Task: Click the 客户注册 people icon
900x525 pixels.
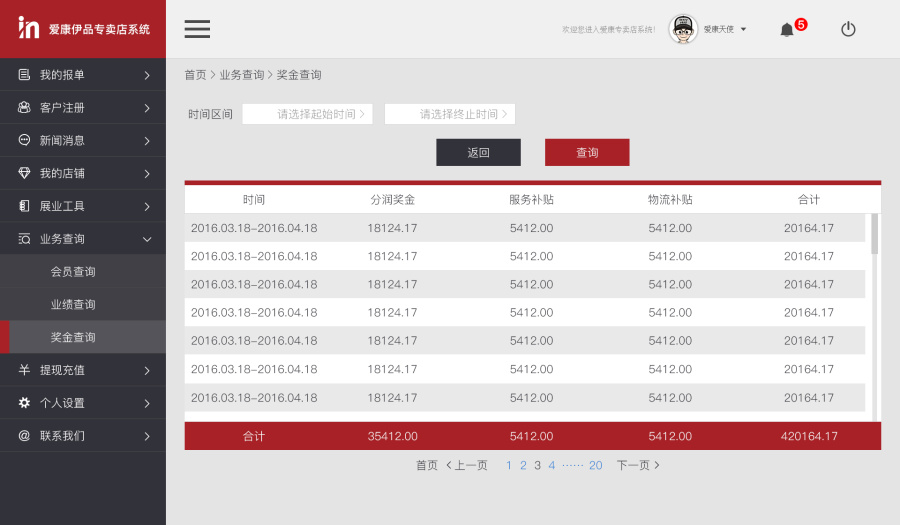Action: [x=24, y=107]
